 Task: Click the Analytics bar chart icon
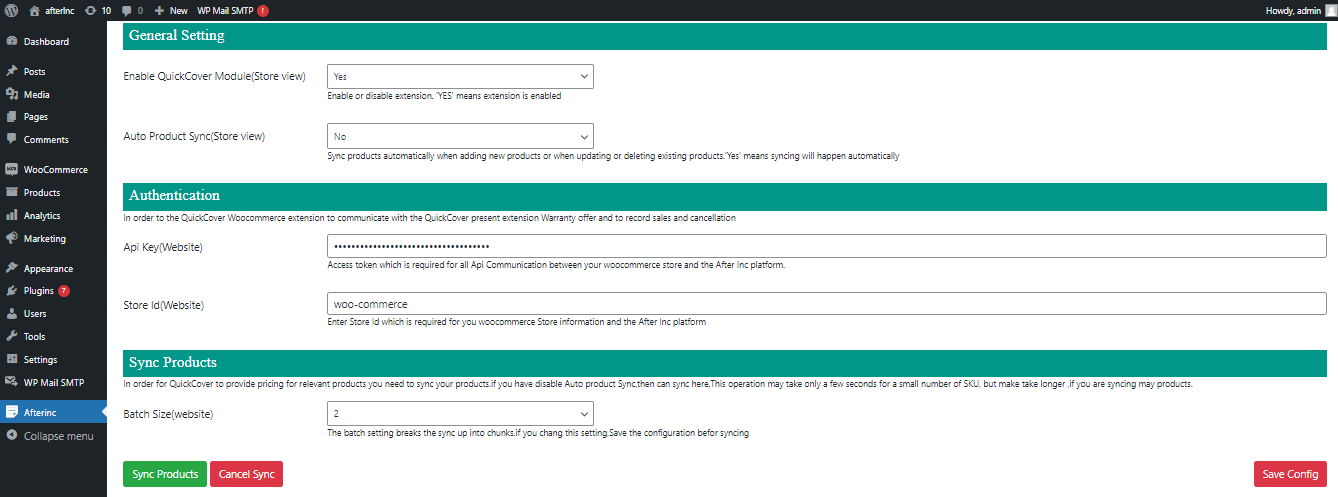point(12,216)
